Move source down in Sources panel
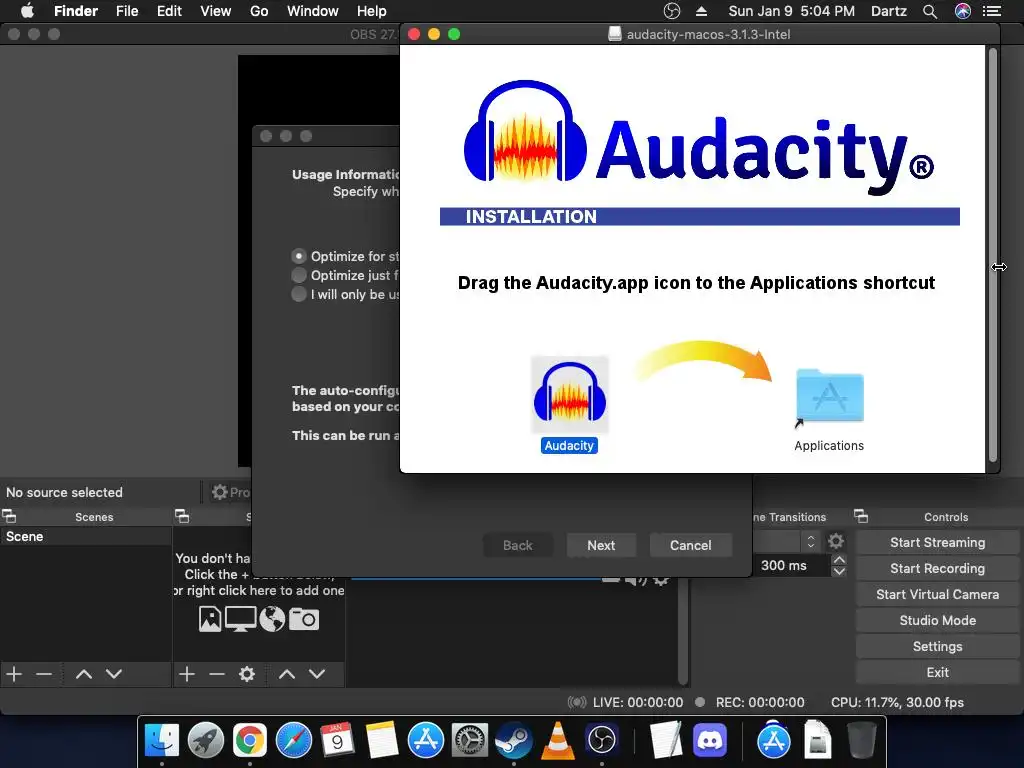This screenshot has height=768, width=1024. coord(317,674)
